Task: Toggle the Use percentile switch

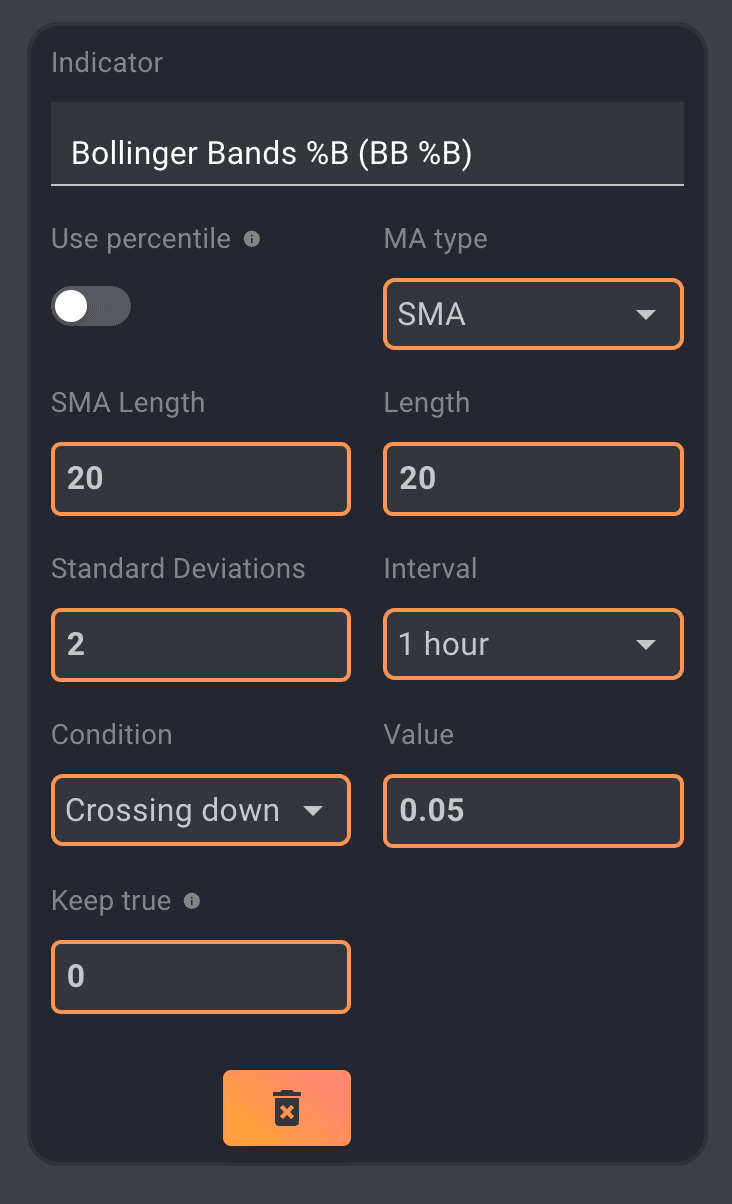Action: (x=90, y=307)
